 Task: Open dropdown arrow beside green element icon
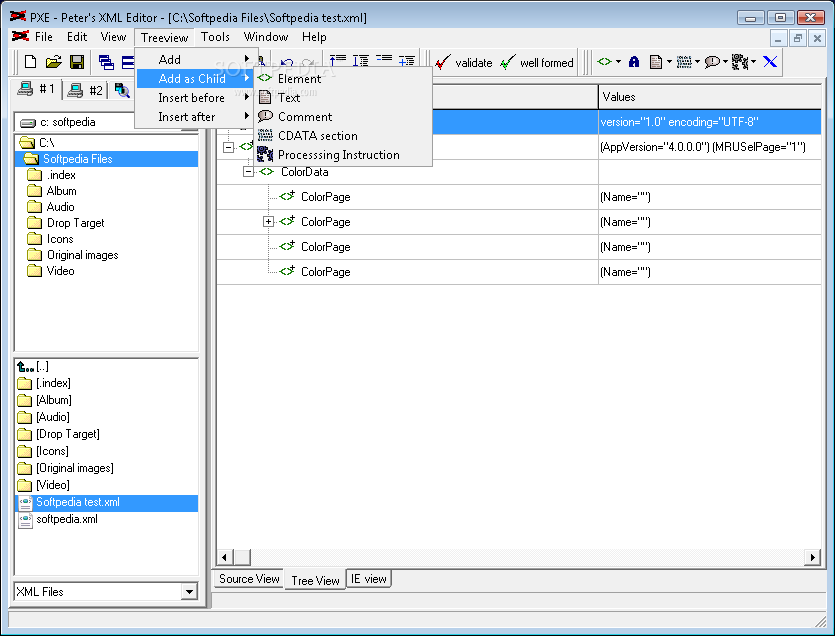(618, 62)
